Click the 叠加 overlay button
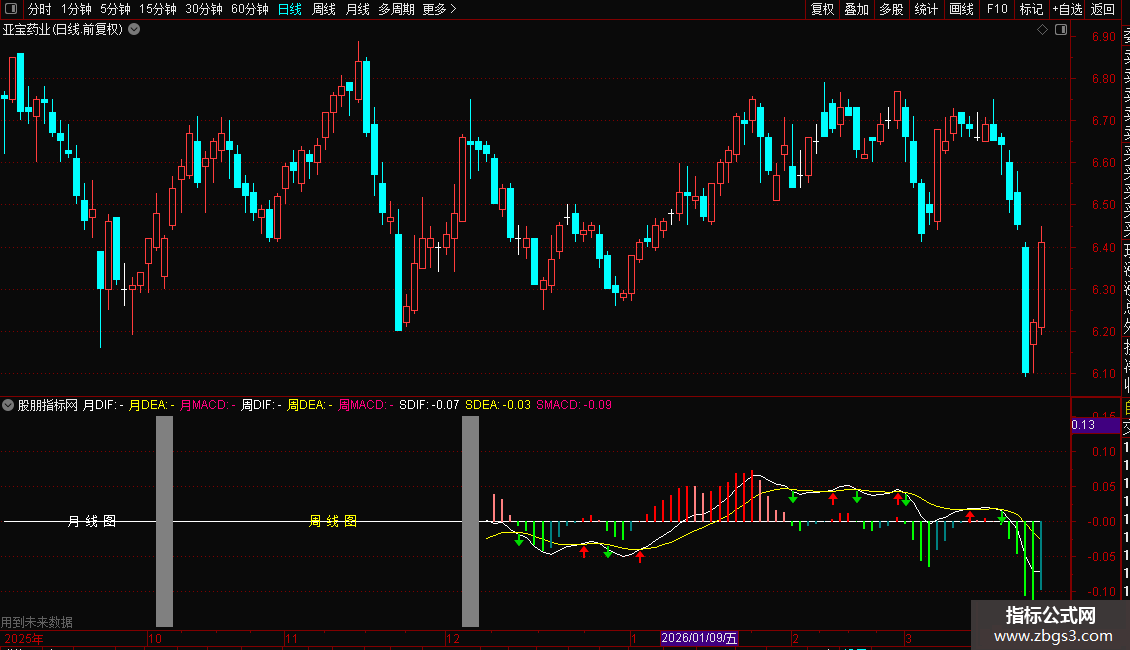This screenshot has width=1130, height=650. [856, 9]
